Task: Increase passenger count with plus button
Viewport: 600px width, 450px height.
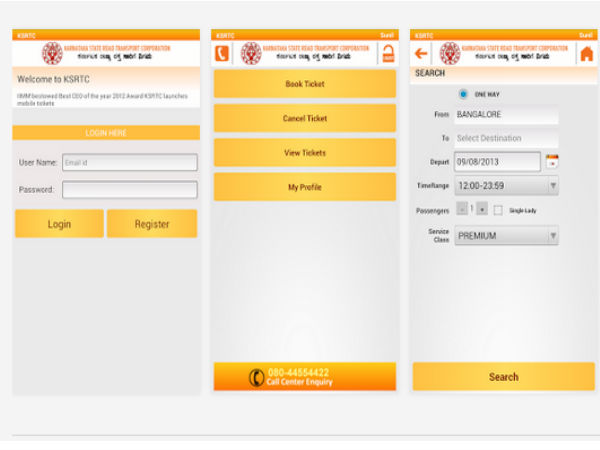Action: click(482, 210)
